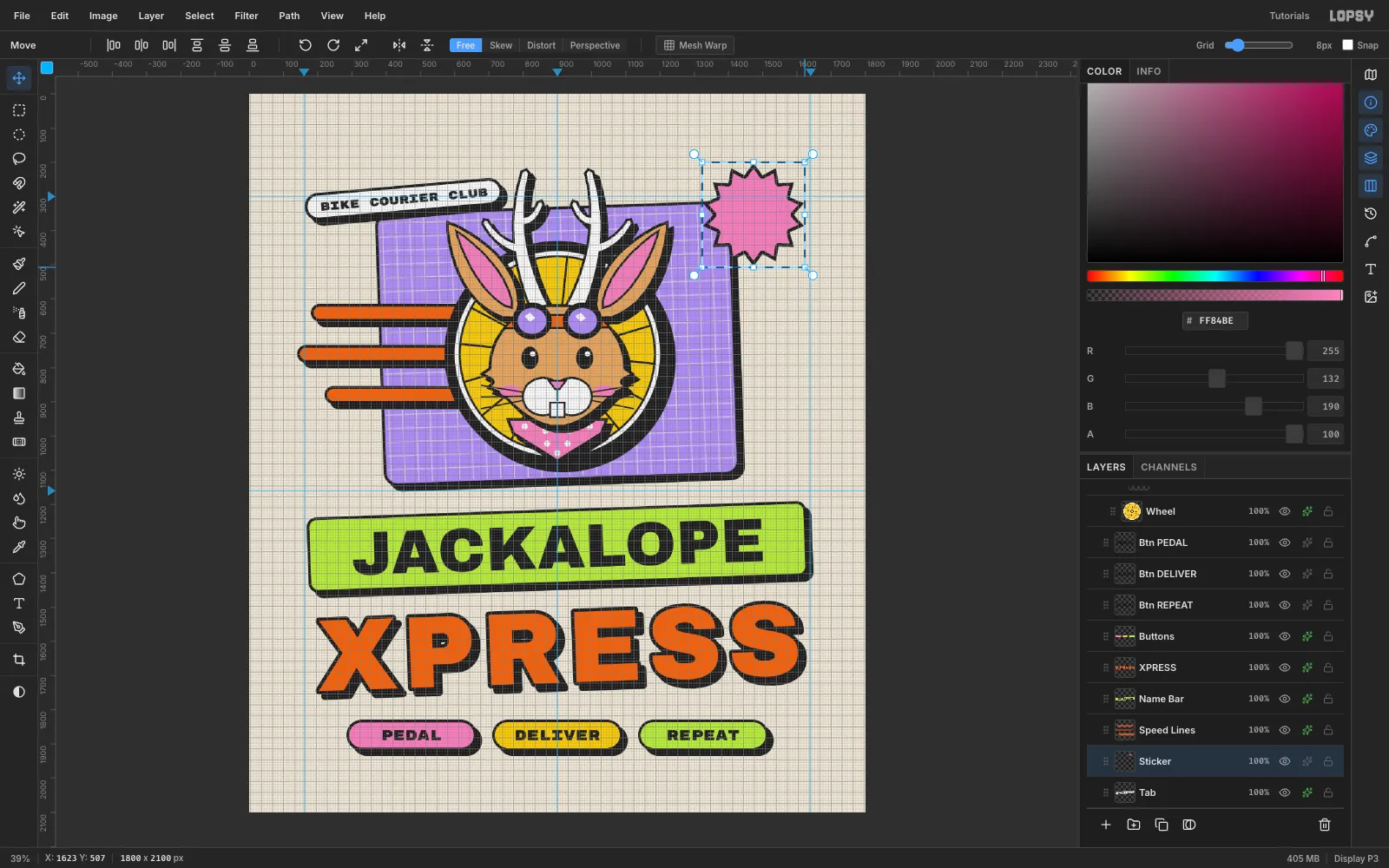Choose the Perspective transform mode
This screenshot has width=1389, height=868.
pos(595,45)
